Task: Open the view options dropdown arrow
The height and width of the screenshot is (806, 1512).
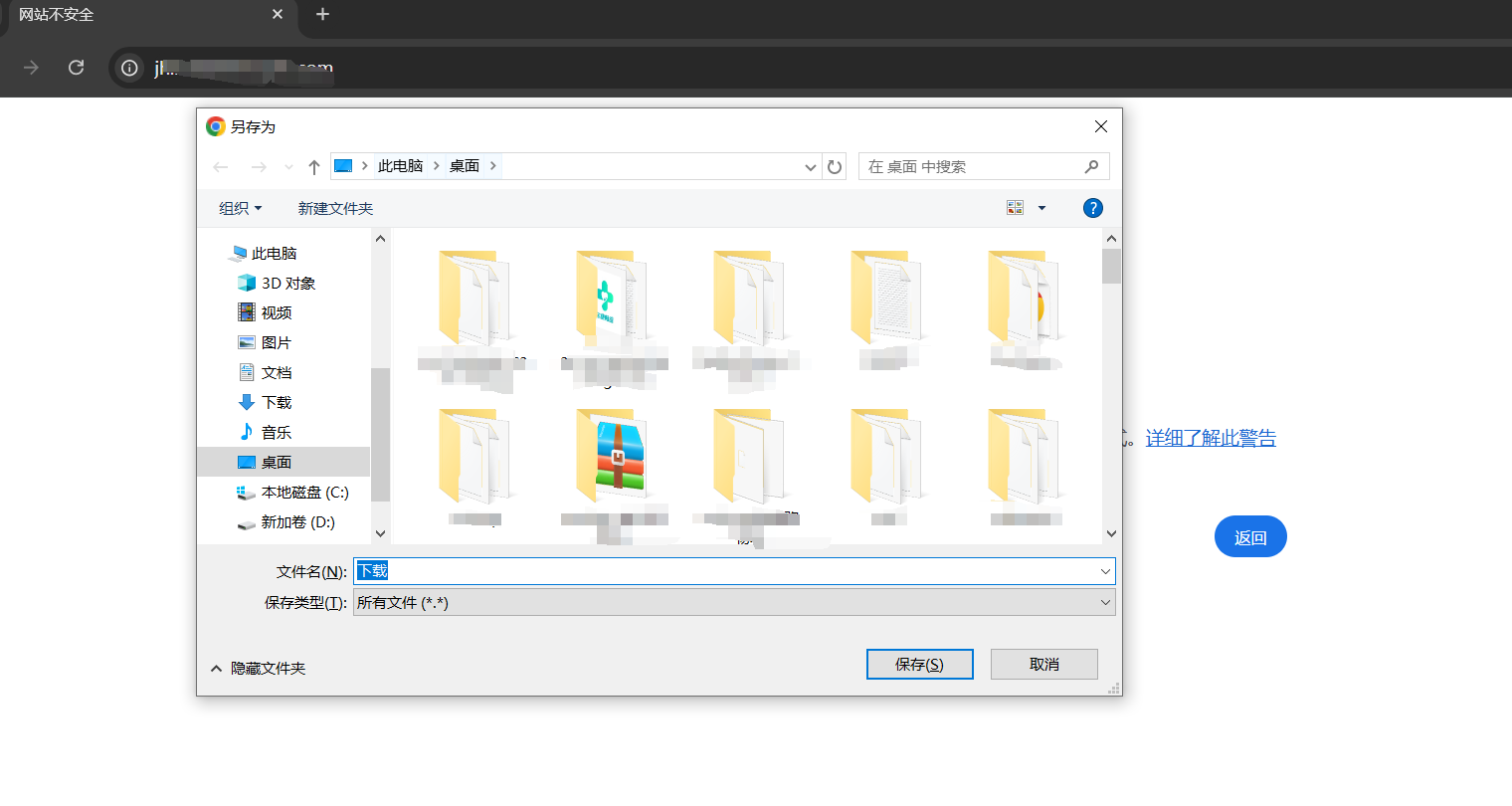Action: (x=1042, y=208)
